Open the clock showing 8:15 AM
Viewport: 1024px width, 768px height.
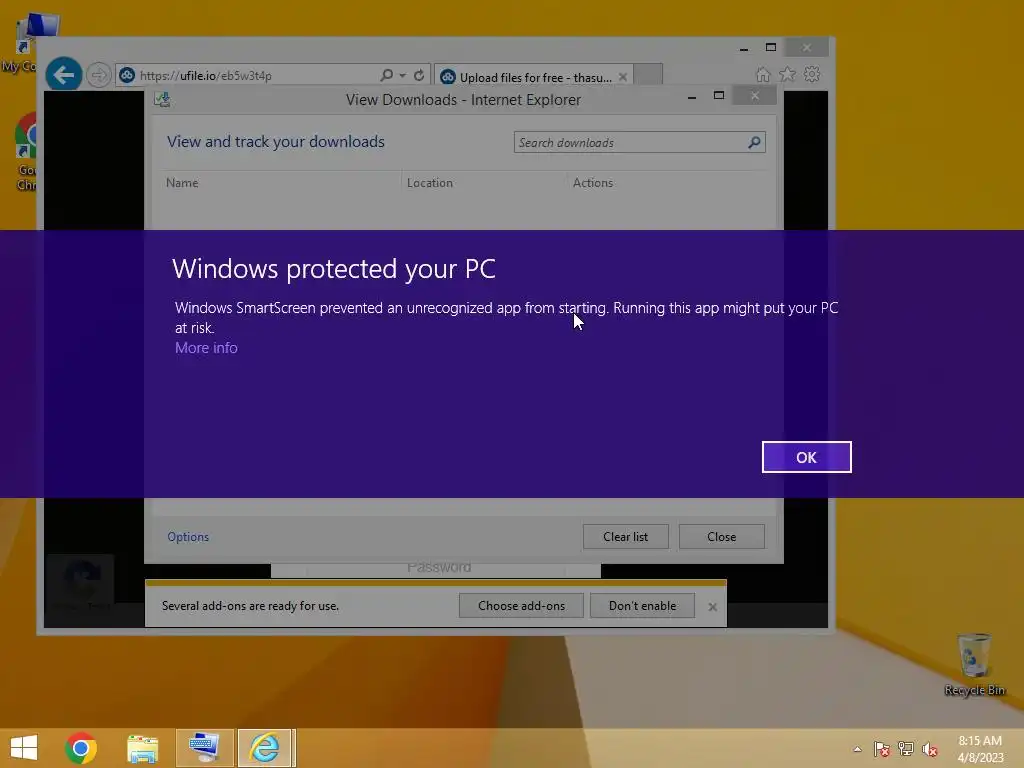coord(980,748)
